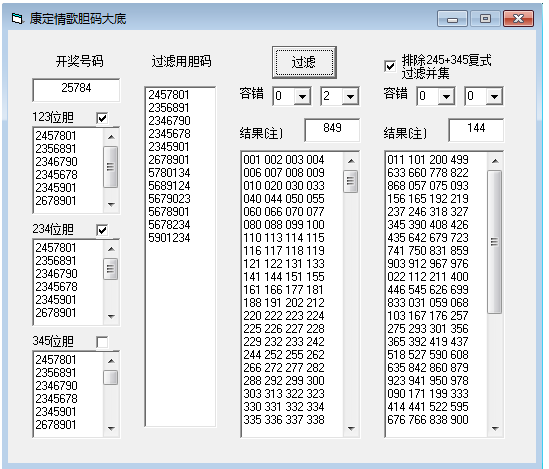
Task: Click up arrow of 345位胆 list scrollbar
Action: [111, 361]
